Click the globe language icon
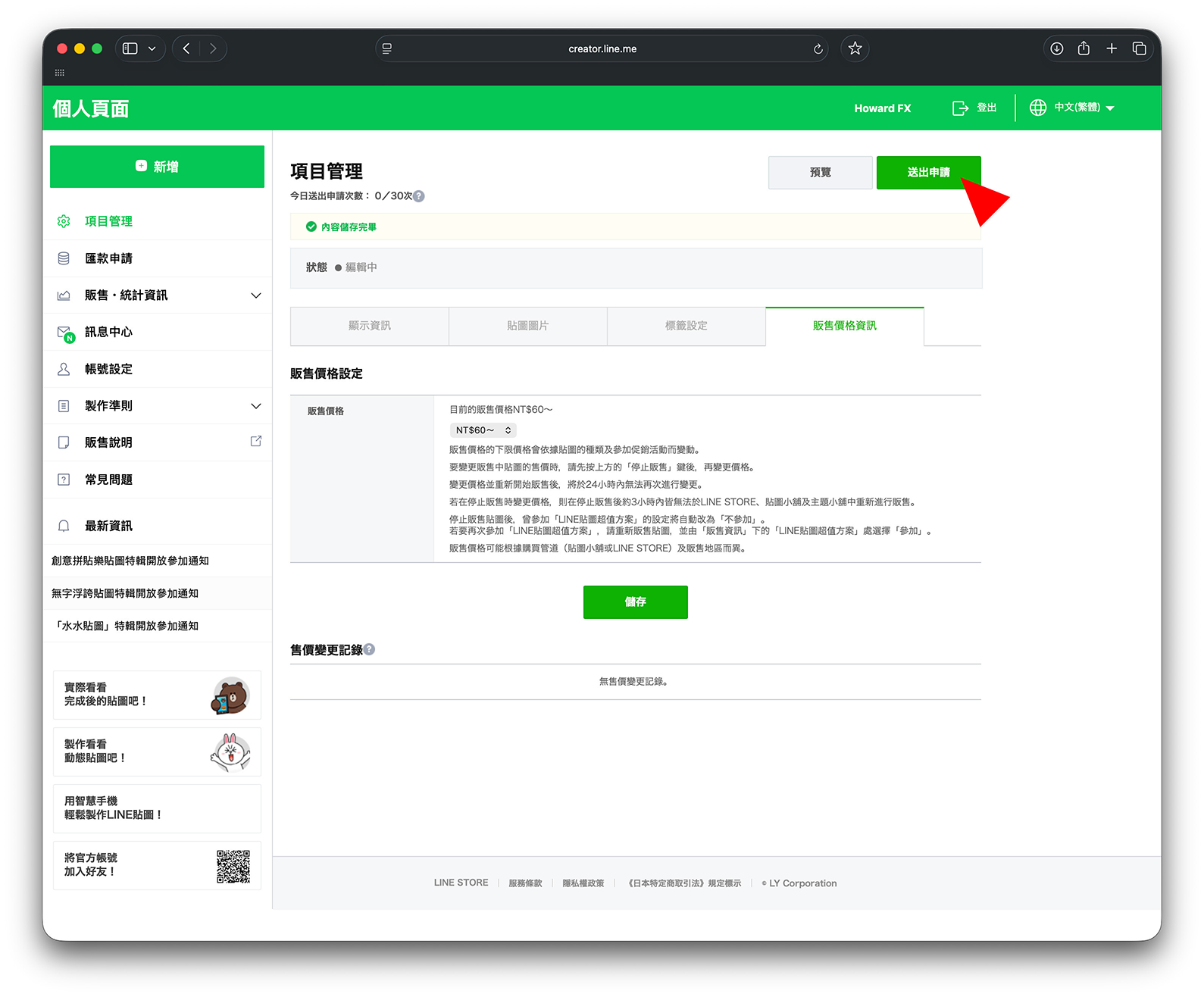Image resolution: width=1204 pixels, height=997 pixels. pos(1037,108)
